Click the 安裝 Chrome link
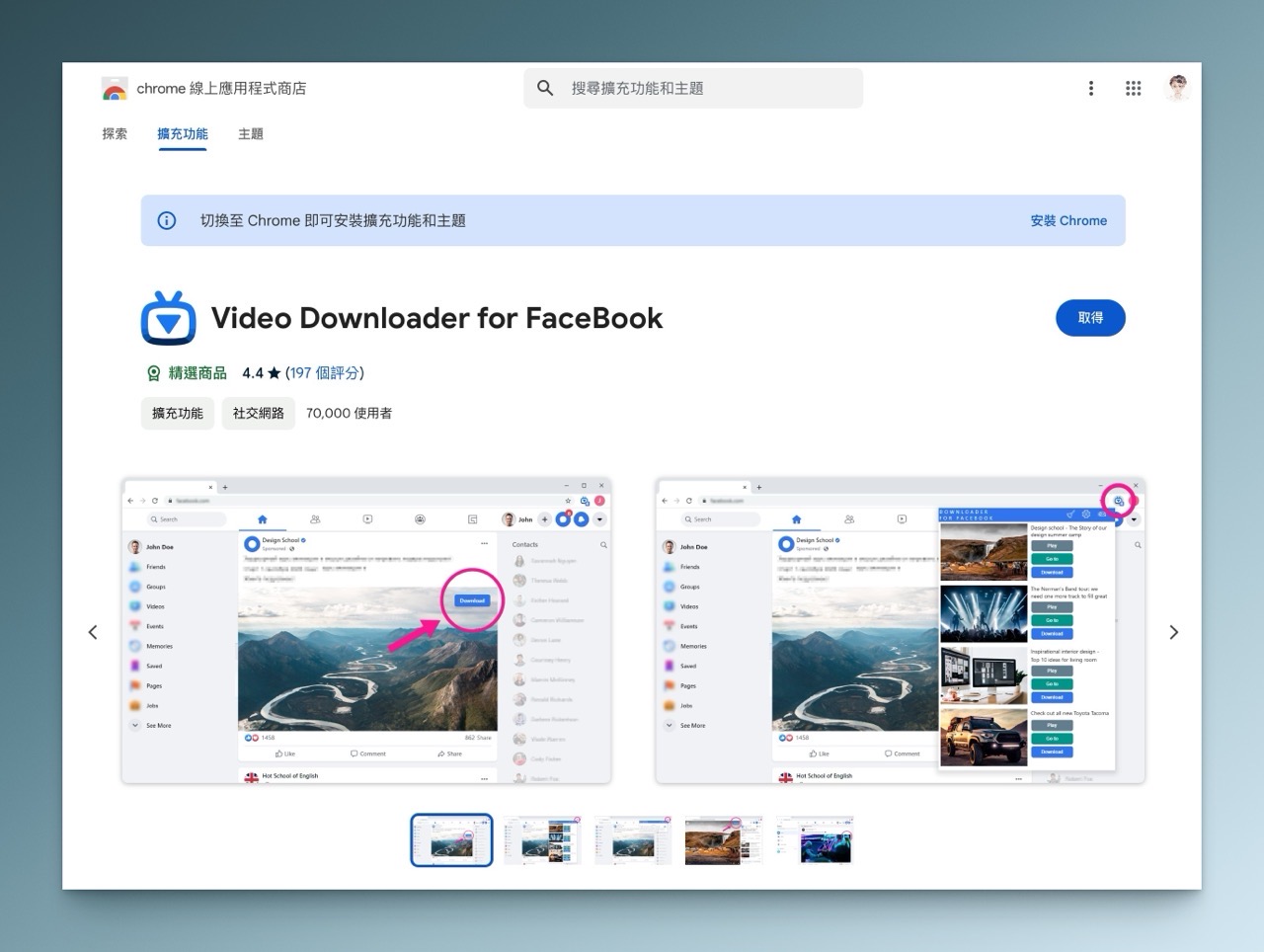Screen dimensions: 1264x952 [x=1068, y=220]
